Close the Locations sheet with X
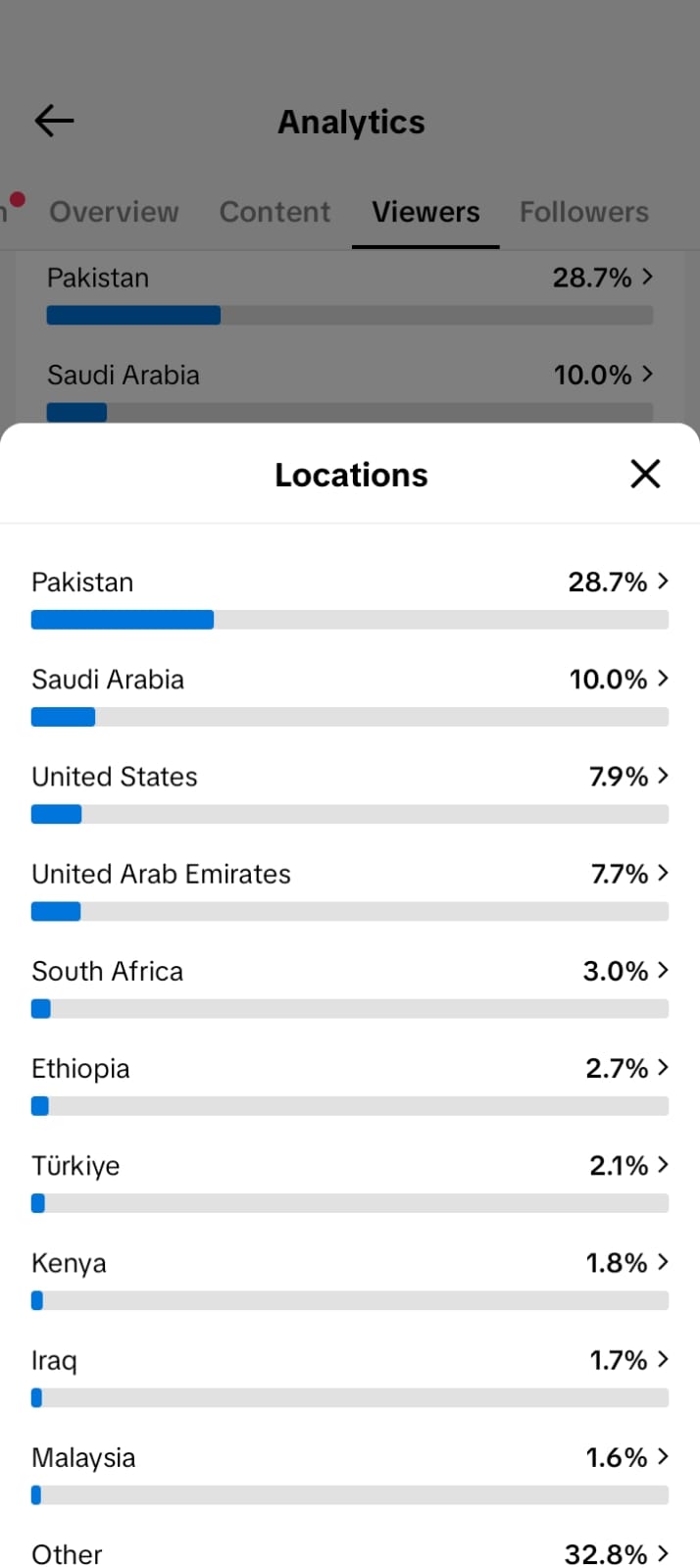 tap(645, 474)
